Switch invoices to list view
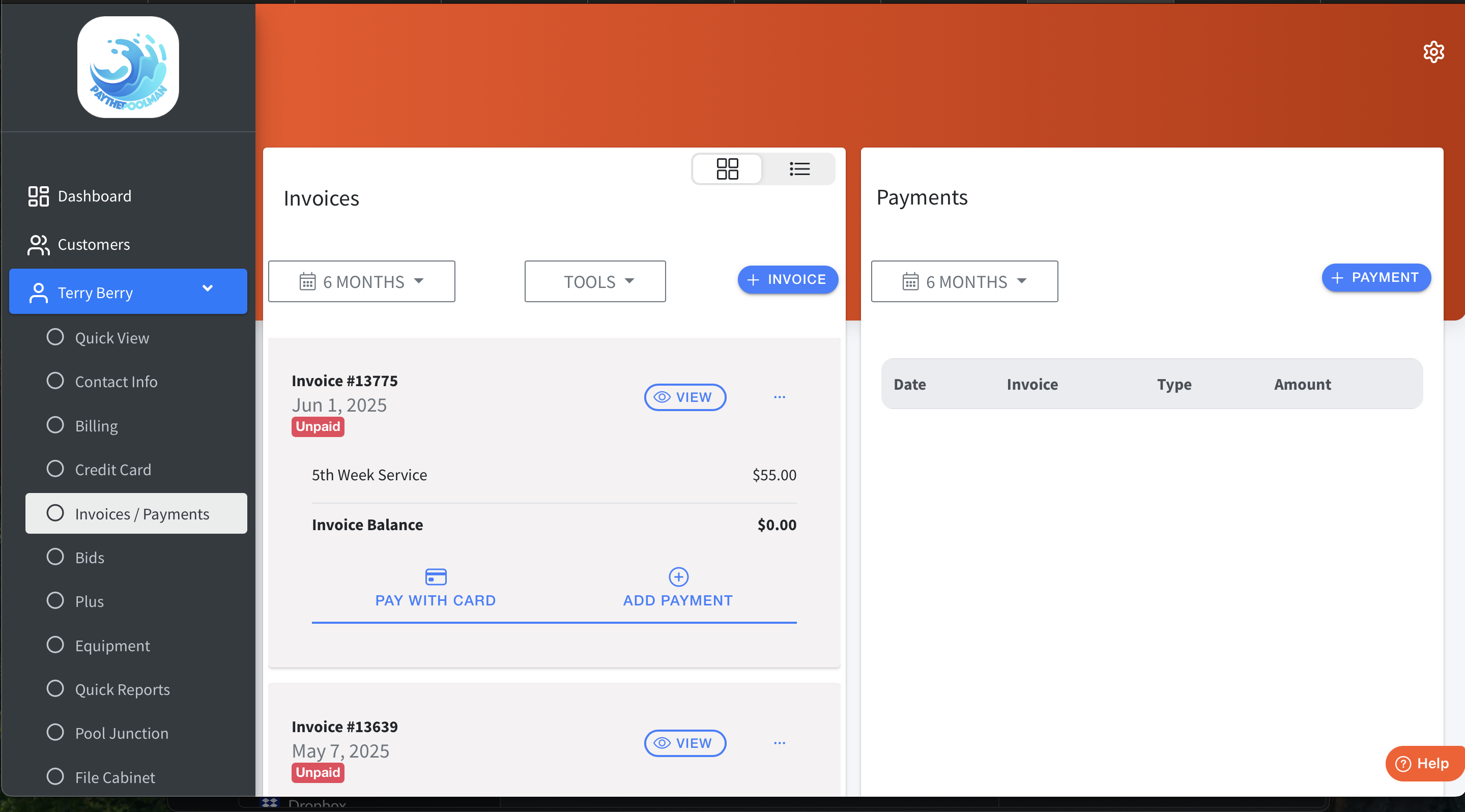1465x812 pixels. pyautogui.click(x=799, y=169)
